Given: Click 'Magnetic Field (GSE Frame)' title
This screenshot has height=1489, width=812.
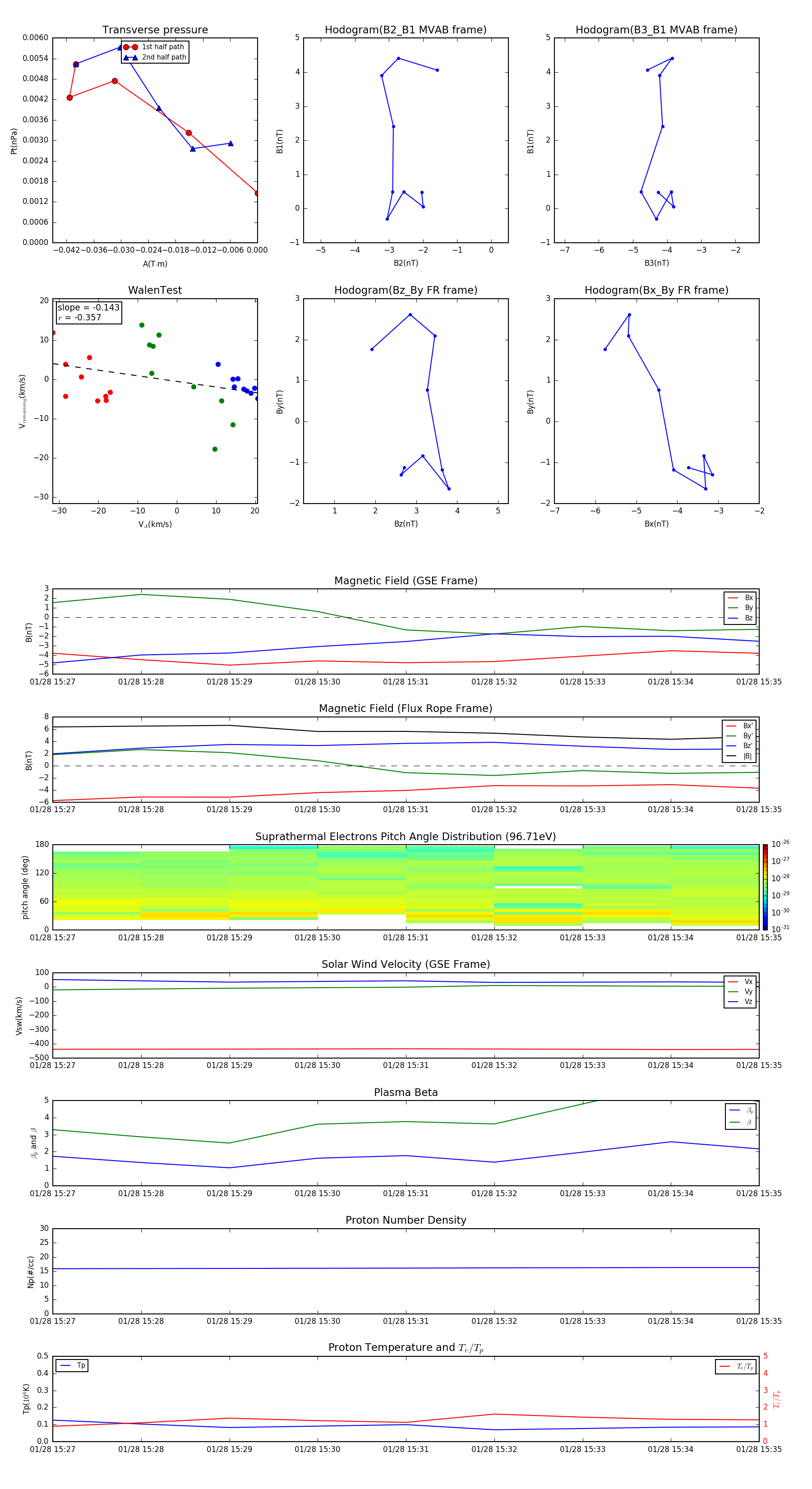Looking at the screenshot, I should [406, 581].
